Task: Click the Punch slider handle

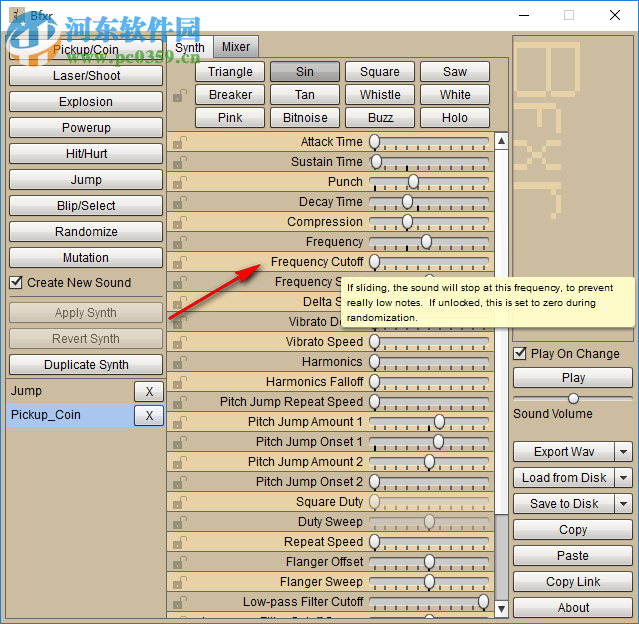Action: [413, 182]
